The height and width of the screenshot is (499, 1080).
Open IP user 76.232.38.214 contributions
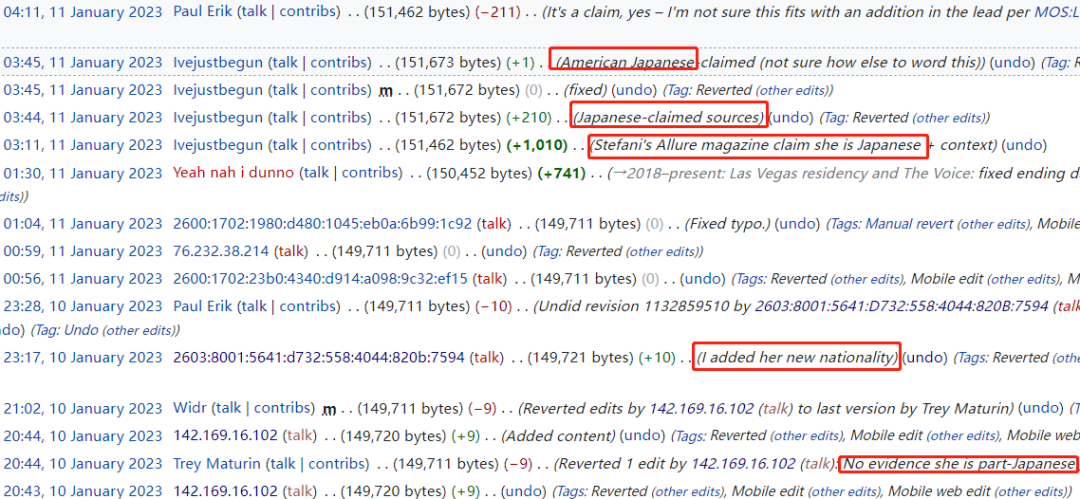(x=221, y=252)
